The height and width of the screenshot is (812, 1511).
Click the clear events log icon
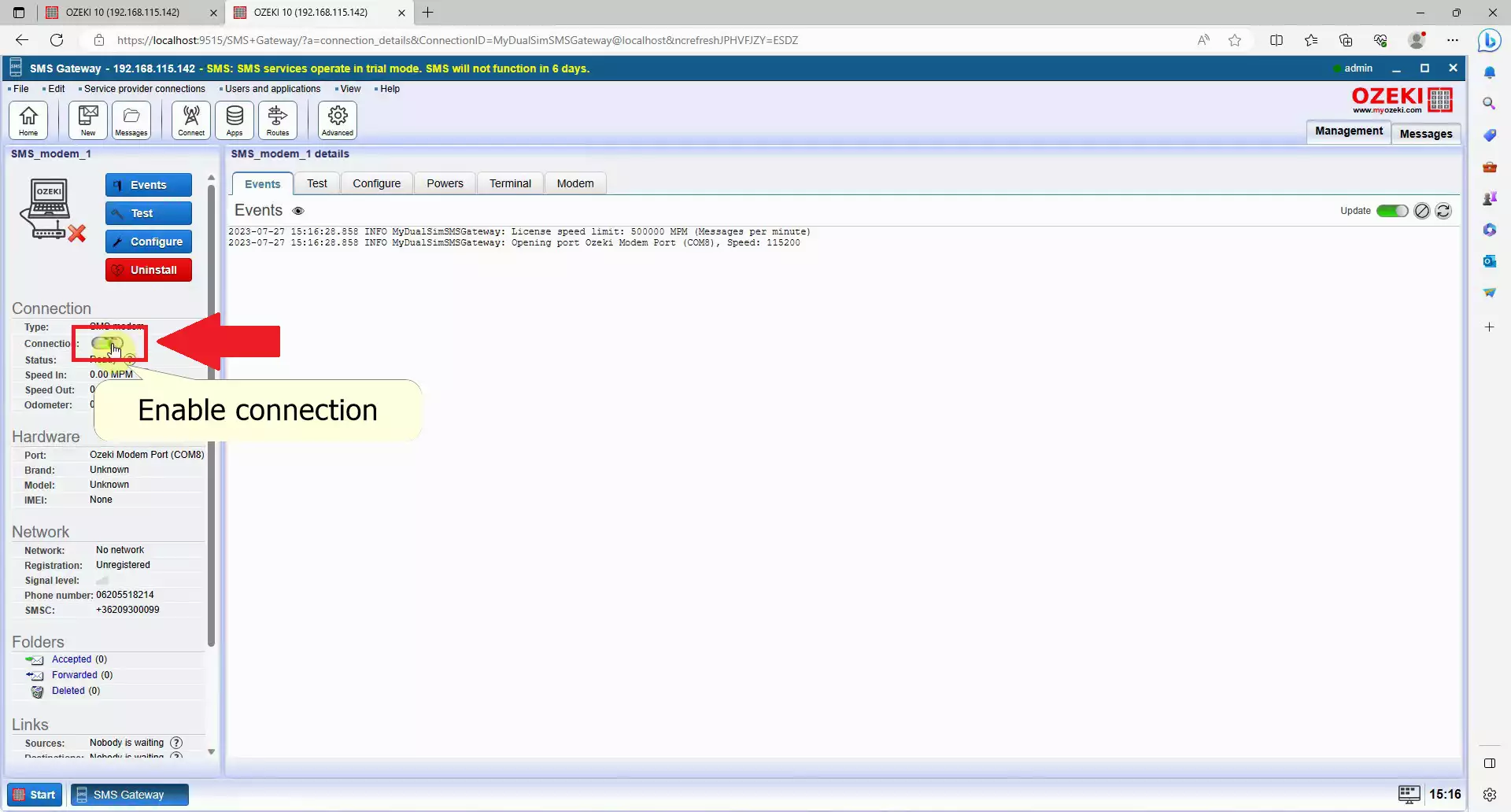(1421, 211)
